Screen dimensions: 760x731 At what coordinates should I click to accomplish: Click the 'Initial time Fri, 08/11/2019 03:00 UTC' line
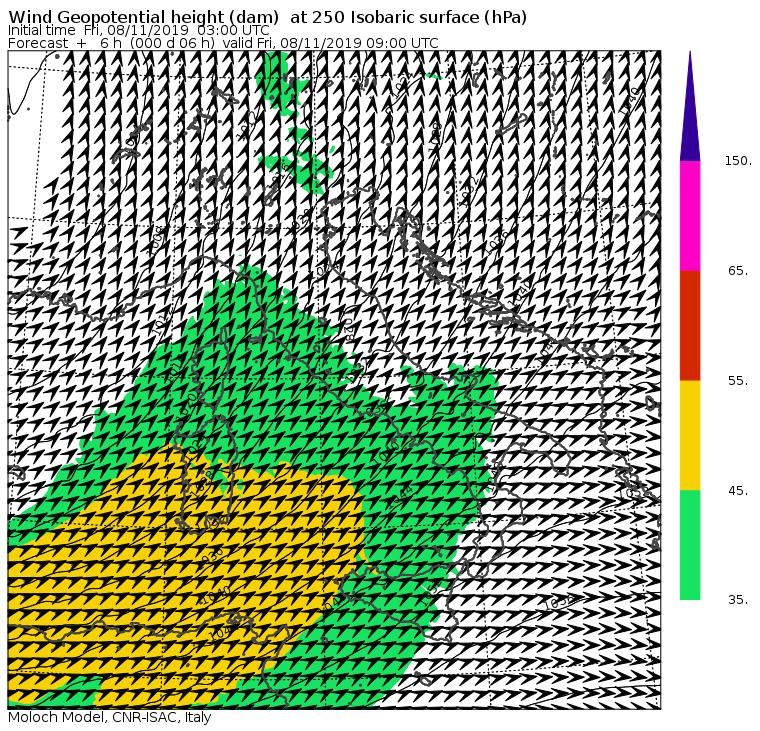[139, 30]
